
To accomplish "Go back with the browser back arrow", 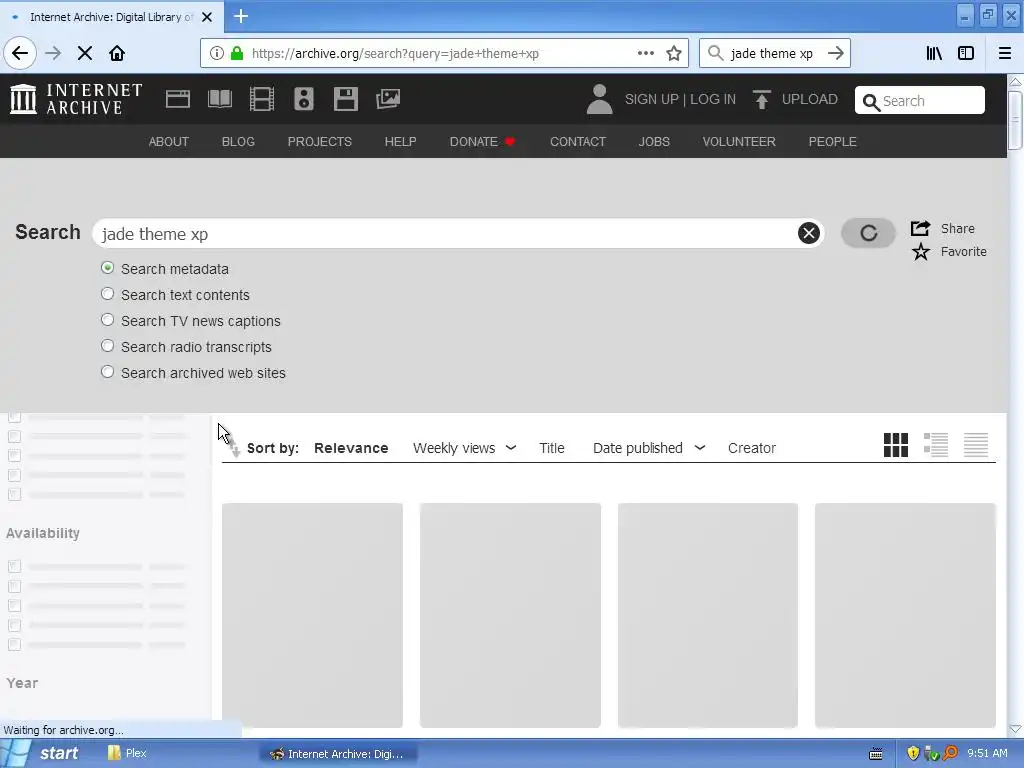I will 20,53.
